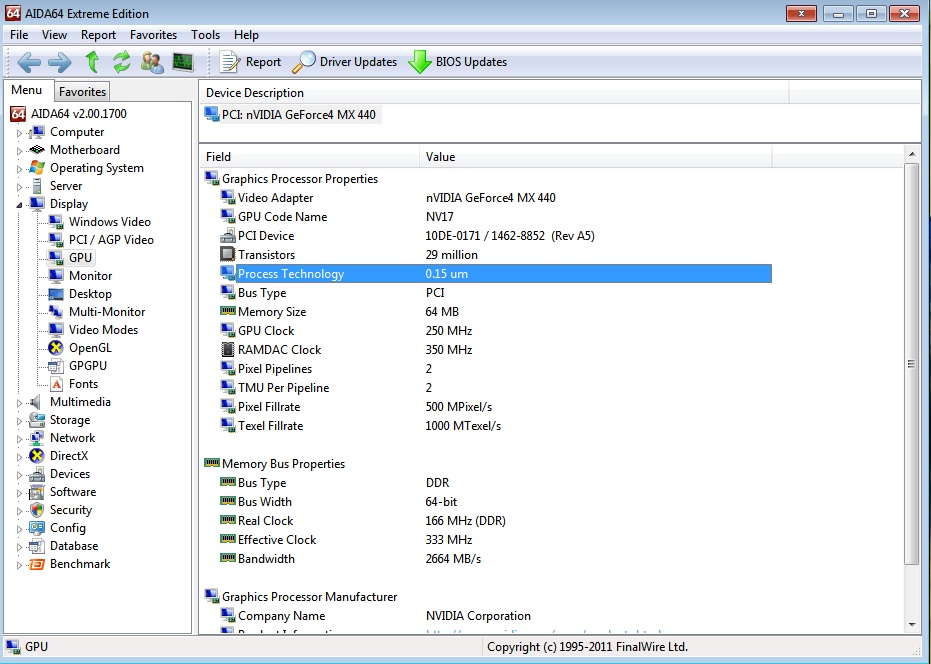Click the Fonts icon in tree
931x664 pixels.
tap(56, 384)
